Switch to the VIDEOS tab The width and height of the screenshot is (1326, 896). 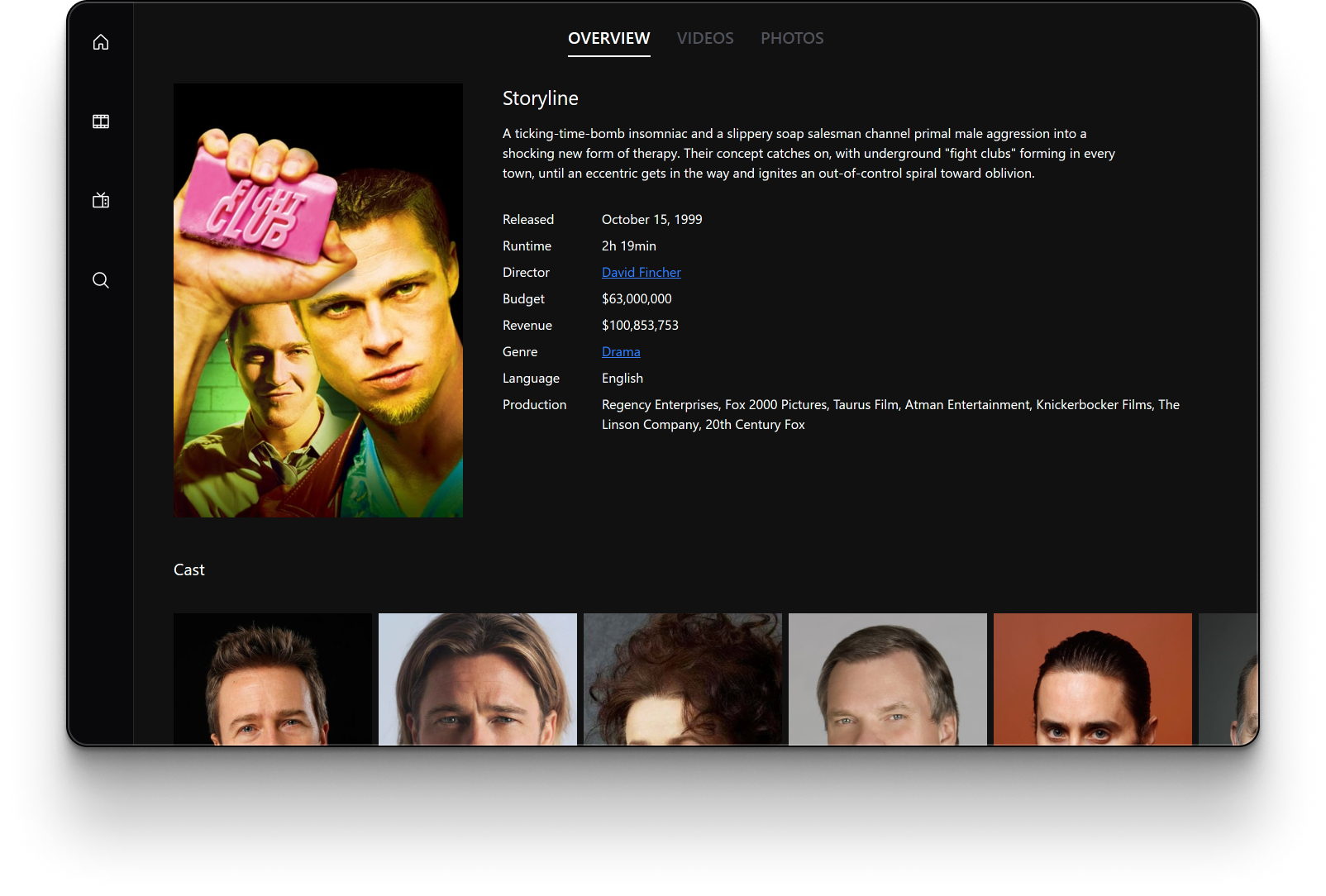point(705,39)
